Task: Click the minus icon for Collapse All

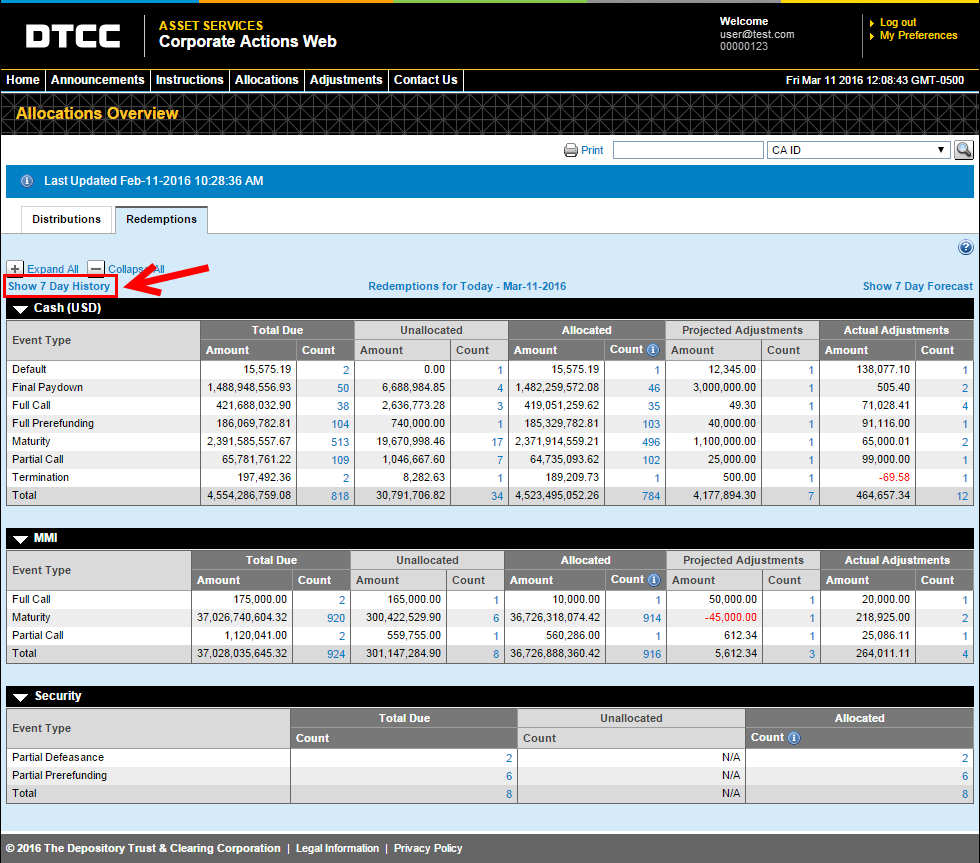Action: click(x=95, y=269)
